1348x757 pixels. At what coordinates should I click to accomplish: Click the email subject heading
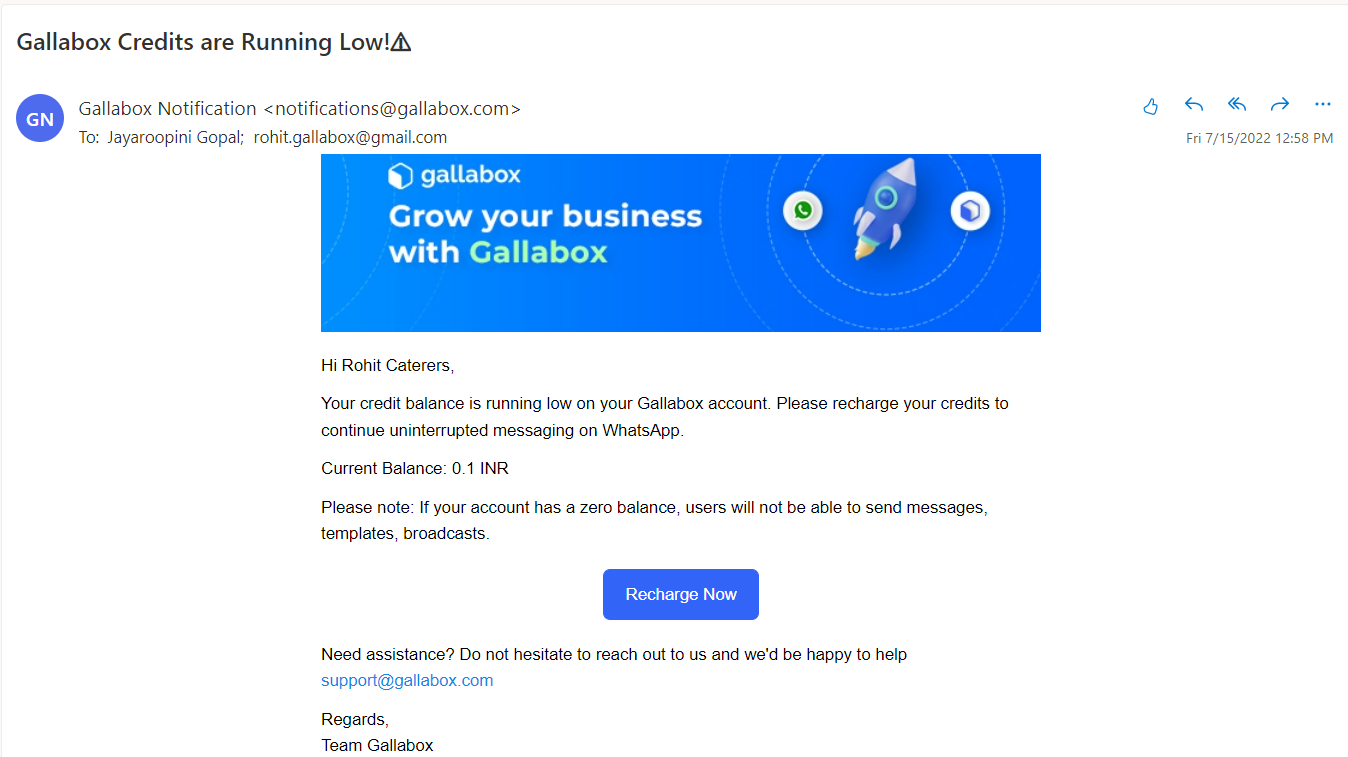coord(214,42)
